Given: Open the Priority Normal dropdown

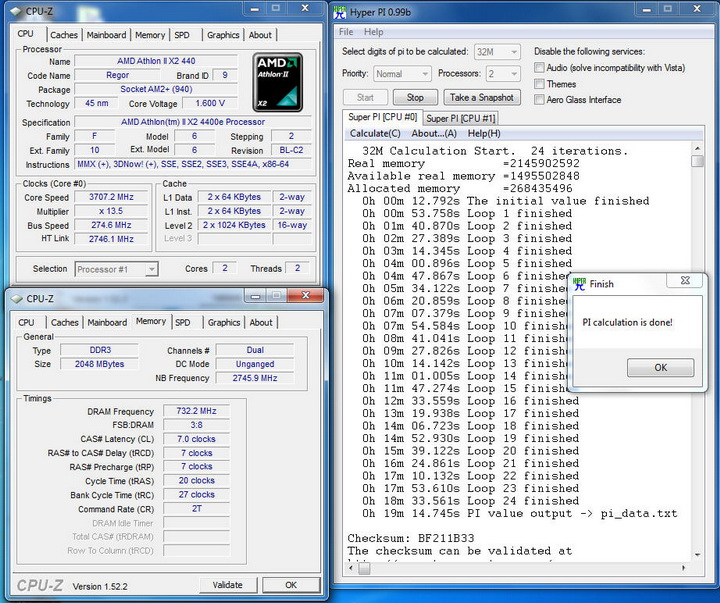Looking at the screenshot, I should [402, 73].
